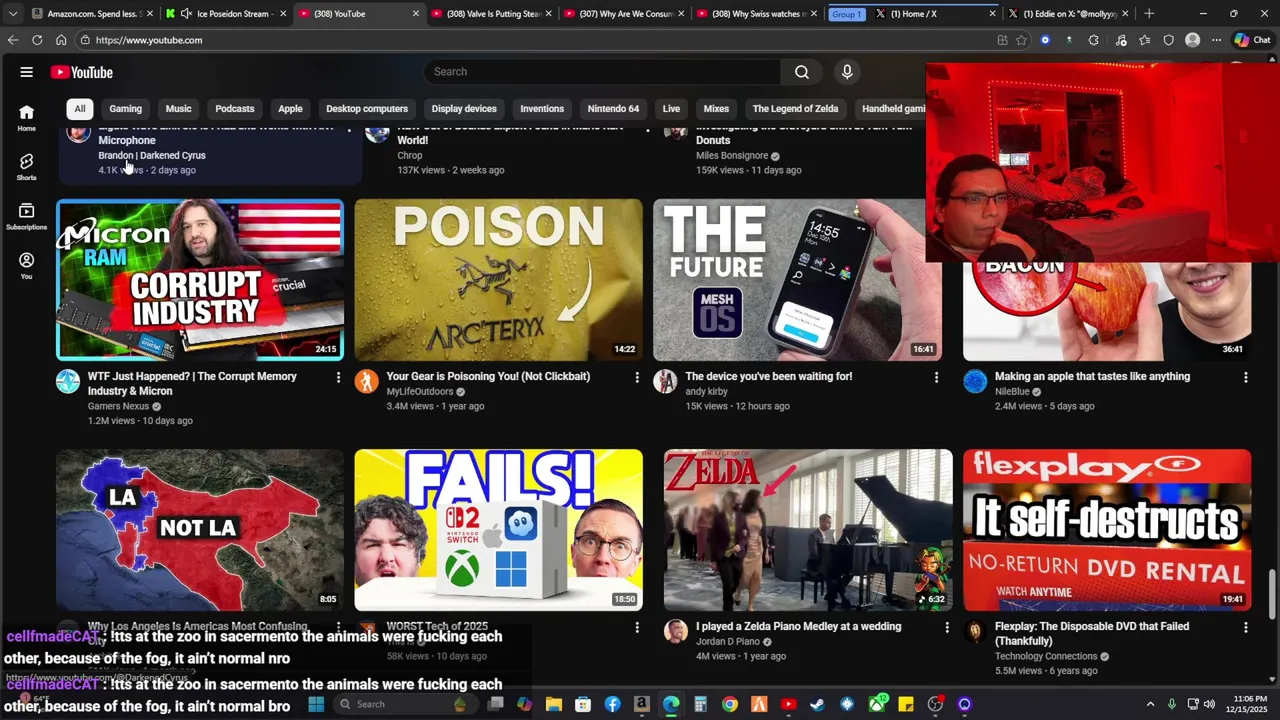Switch to the Home / X browser tab

[932, 14]
